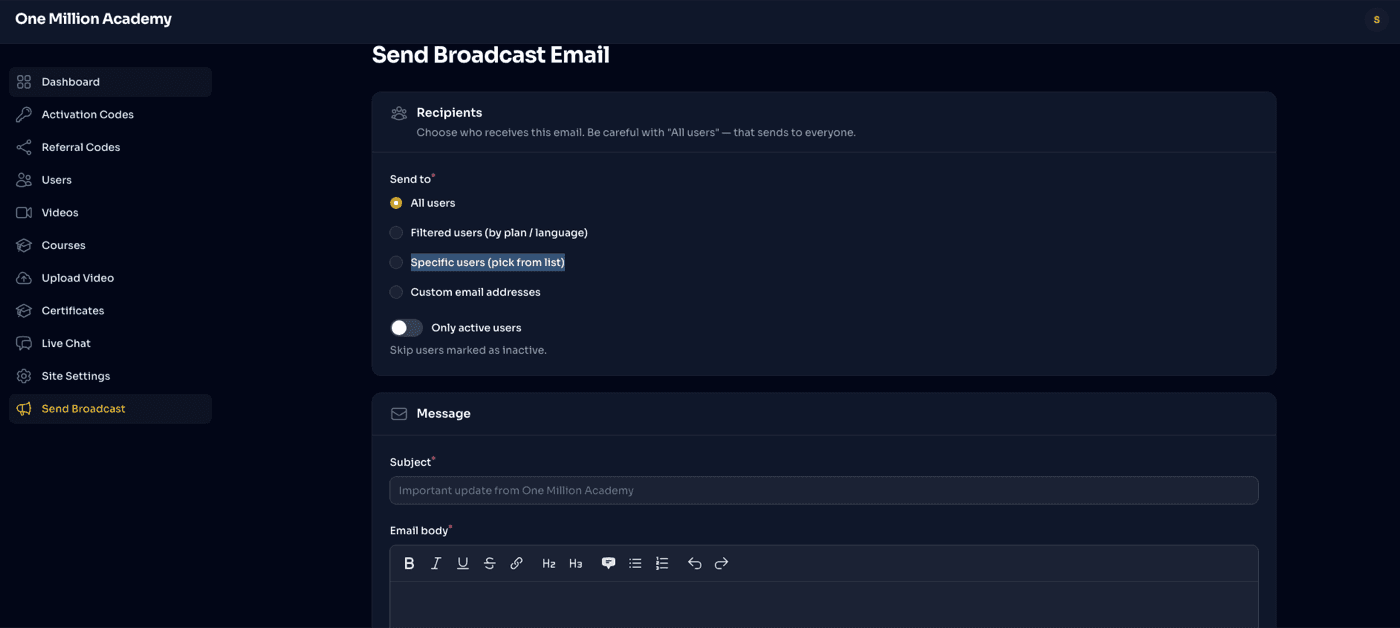Image resolution: width=1400 pixels, height=628 pixels.
Task: Select Specific users (pick from list) radio
Action: pyautogui.click(x=396, y=262)
